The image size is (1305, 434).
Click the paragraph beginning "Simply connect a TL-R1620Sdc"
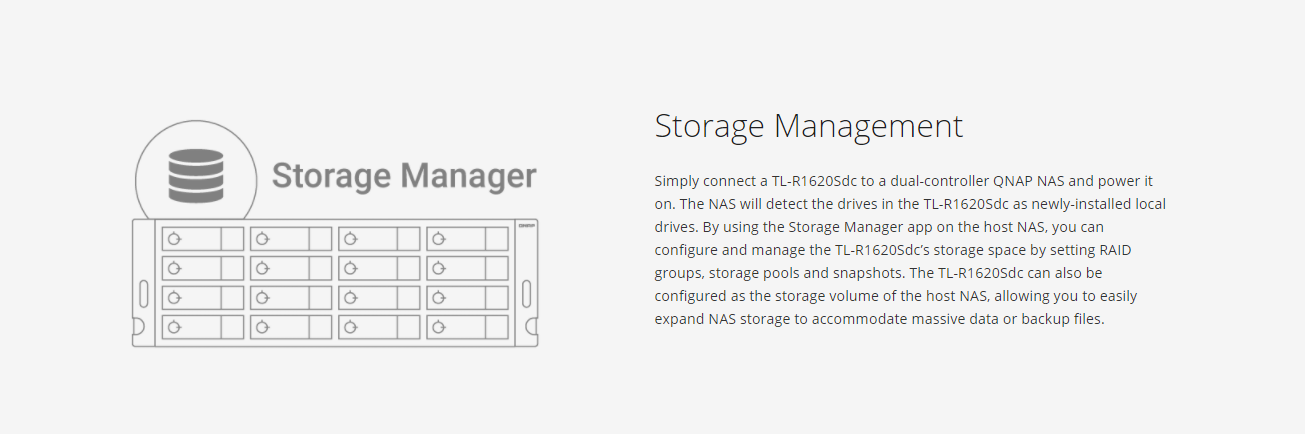(910, 250)
